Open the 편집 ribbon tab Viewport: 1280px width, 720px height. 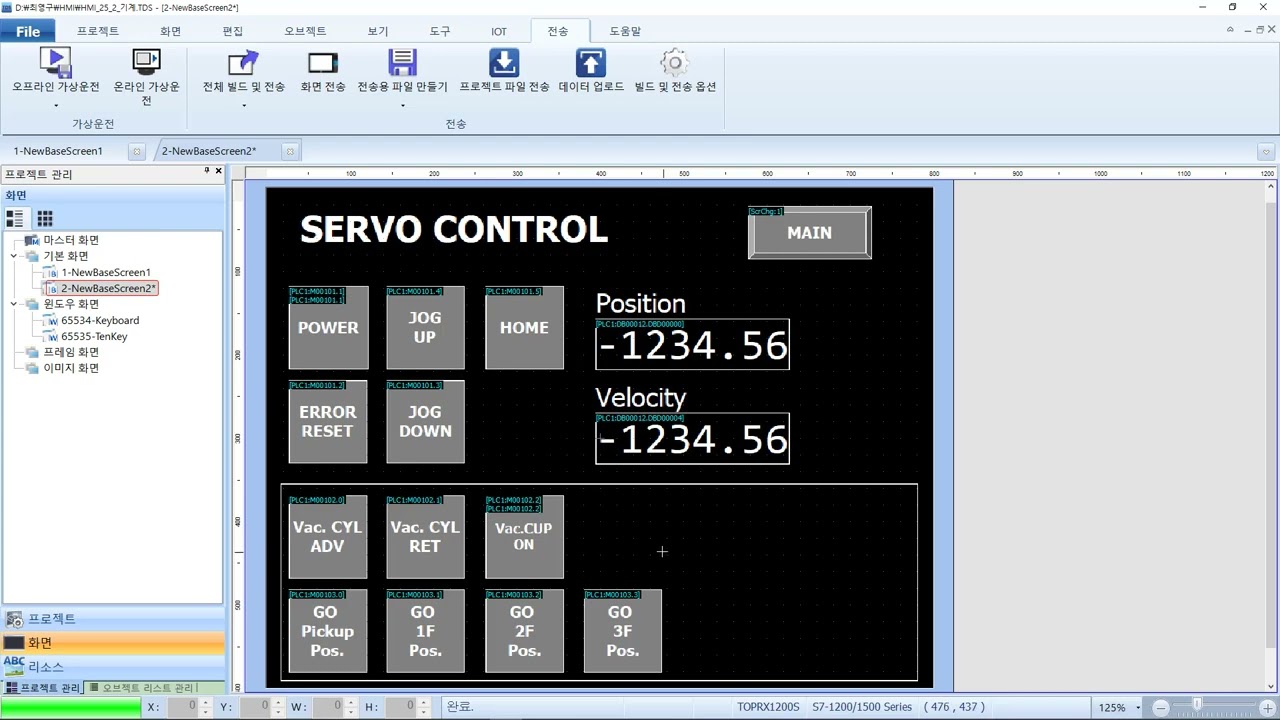pos(233,31)
